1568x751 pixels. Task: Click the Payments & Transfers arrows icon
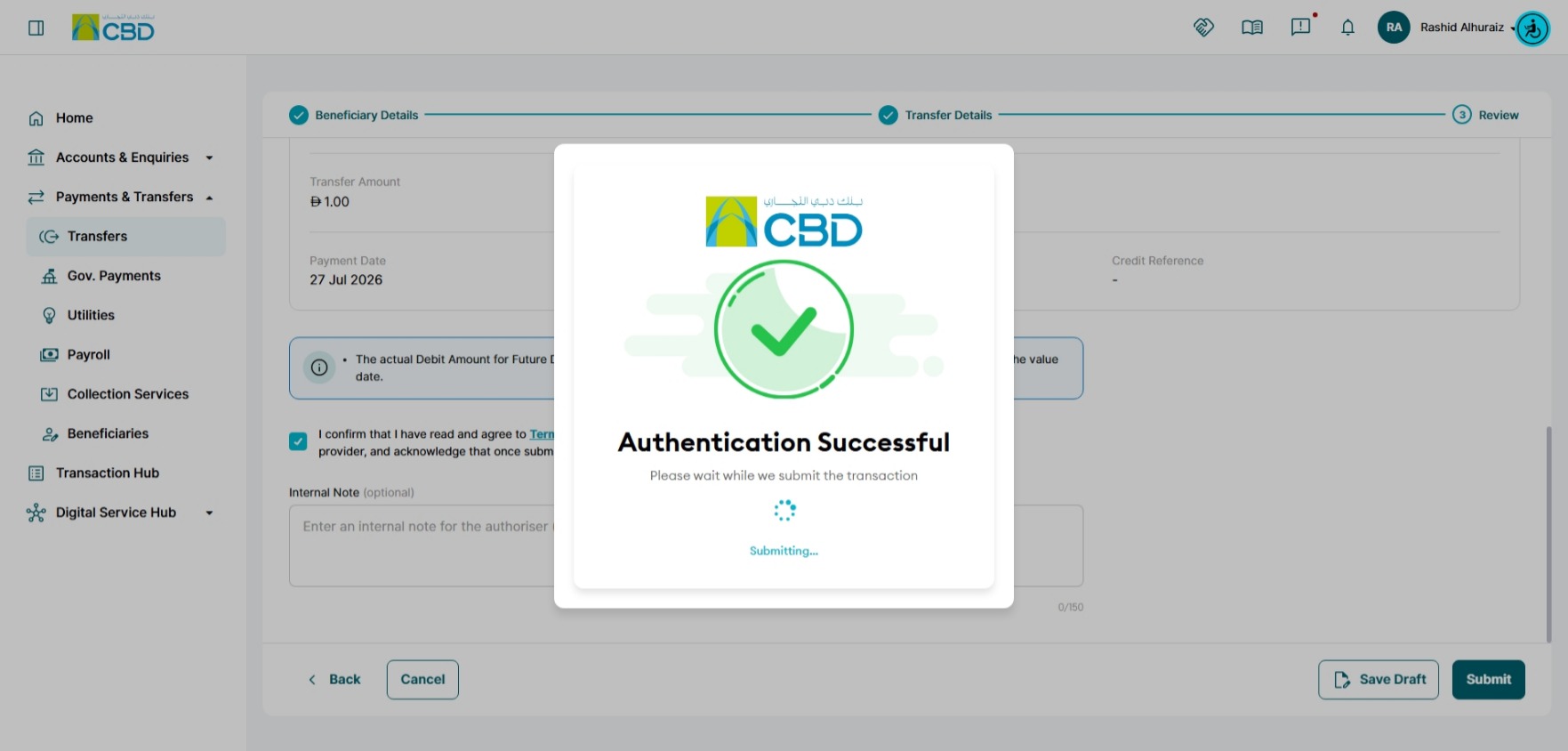coord(36,197)
